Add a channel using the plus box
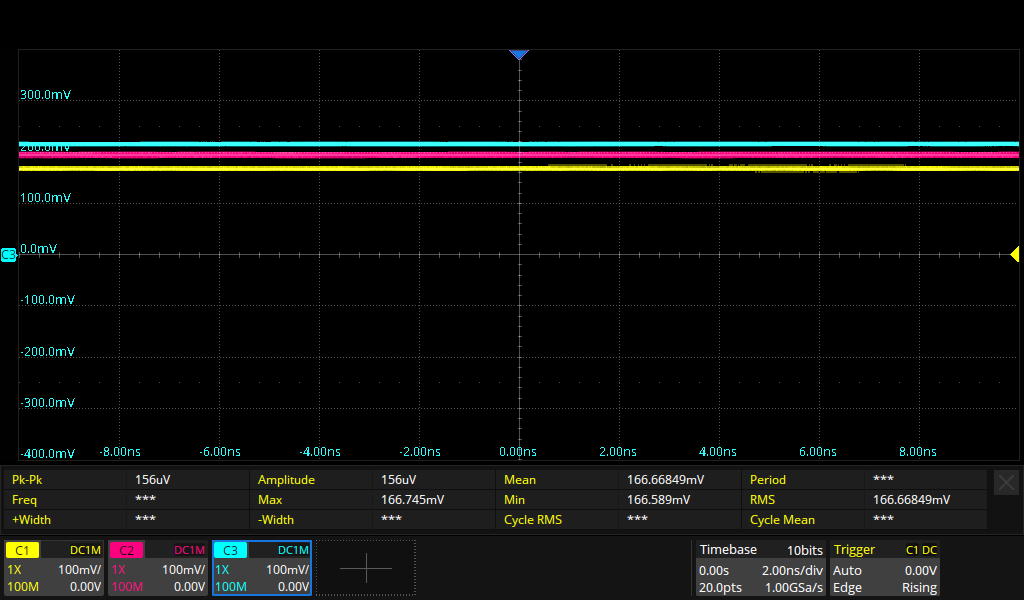Screen dimensions: 1024x600 point(366,568)
